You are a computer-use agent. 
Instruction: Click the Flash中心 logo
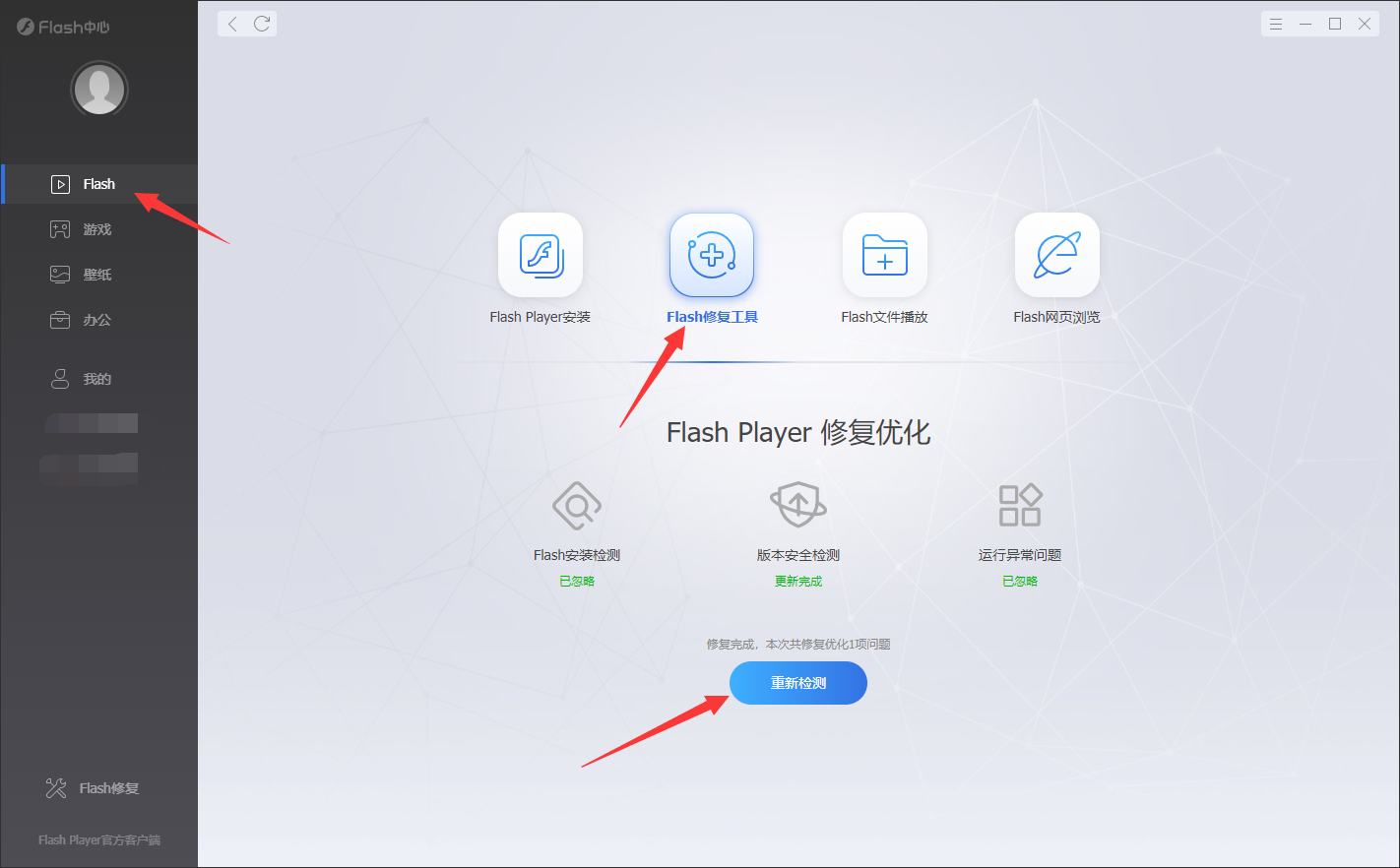(x=64, y=27)
